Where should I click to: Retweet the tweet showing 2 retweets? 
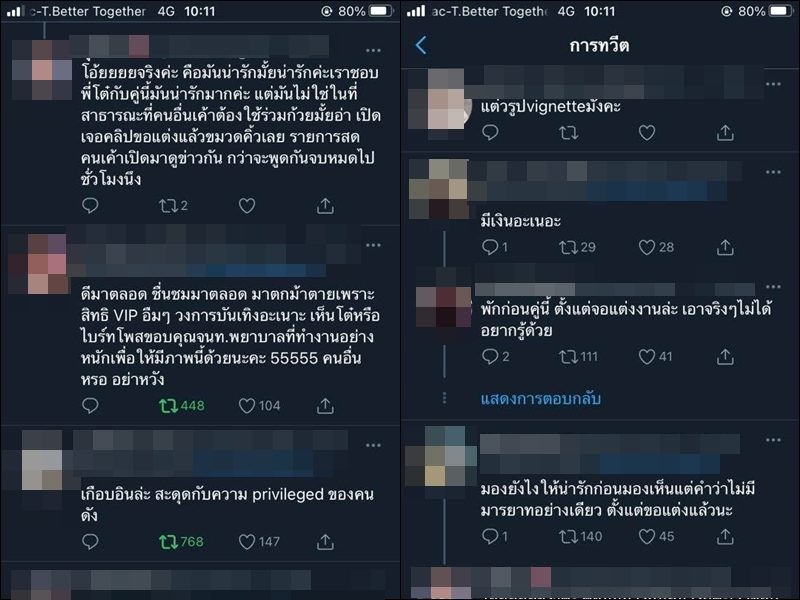coord(173,206)
